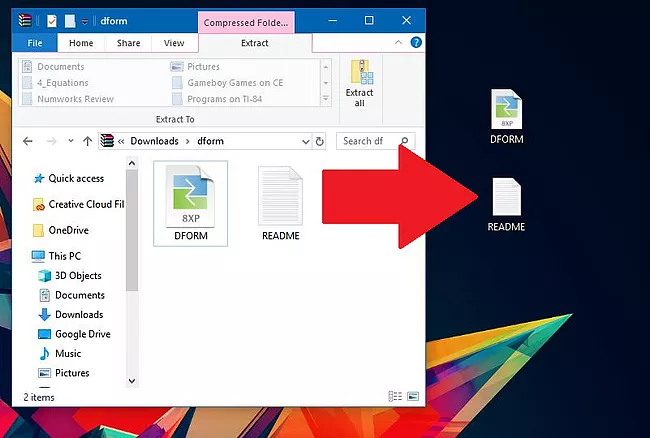Expand the Customize Quick Access Toolbar menu
Image resolution: width=650 pixels, height=438 pixels.
tap(85, 20)
